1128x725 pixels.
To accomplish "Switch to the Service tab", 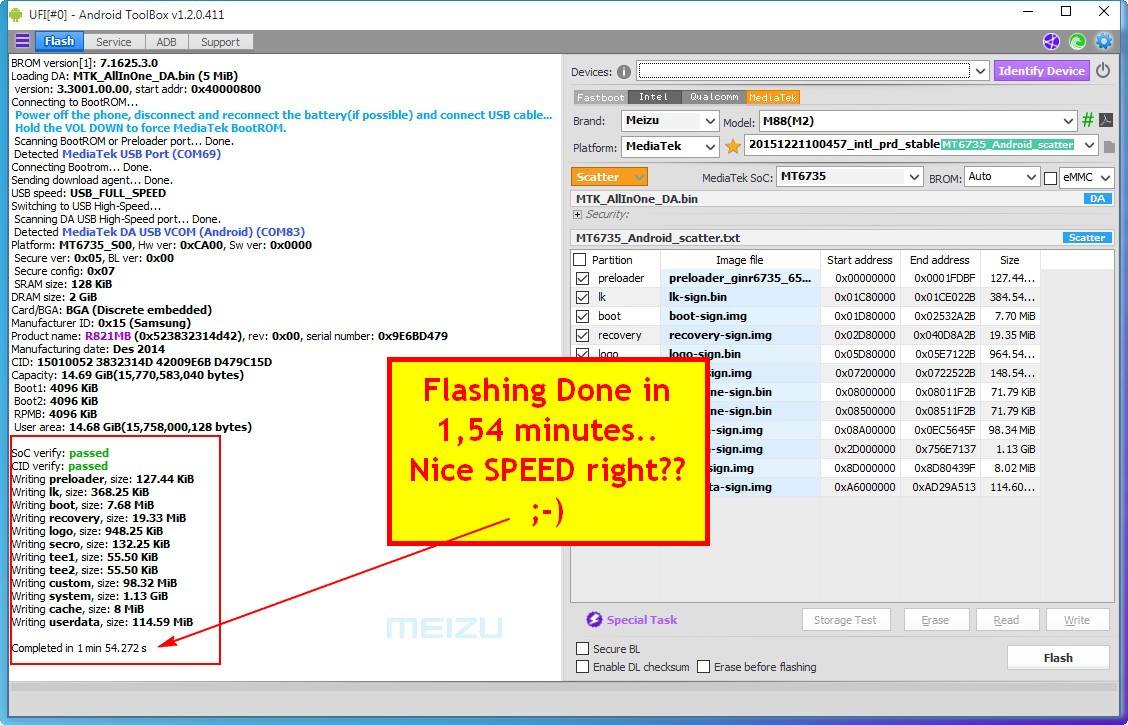I will (x=114, y=42).
